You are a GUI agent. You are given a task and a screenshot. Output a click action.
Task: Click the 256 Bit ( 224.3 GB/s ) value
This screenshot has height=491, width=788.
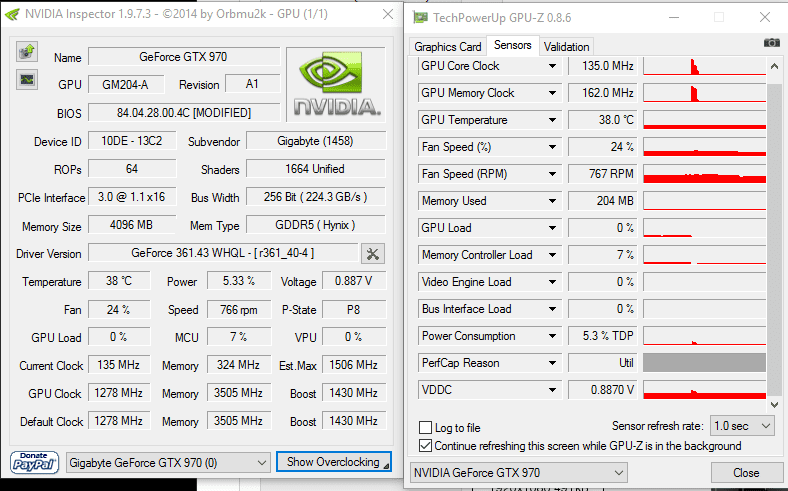click(x=316, y=197)
